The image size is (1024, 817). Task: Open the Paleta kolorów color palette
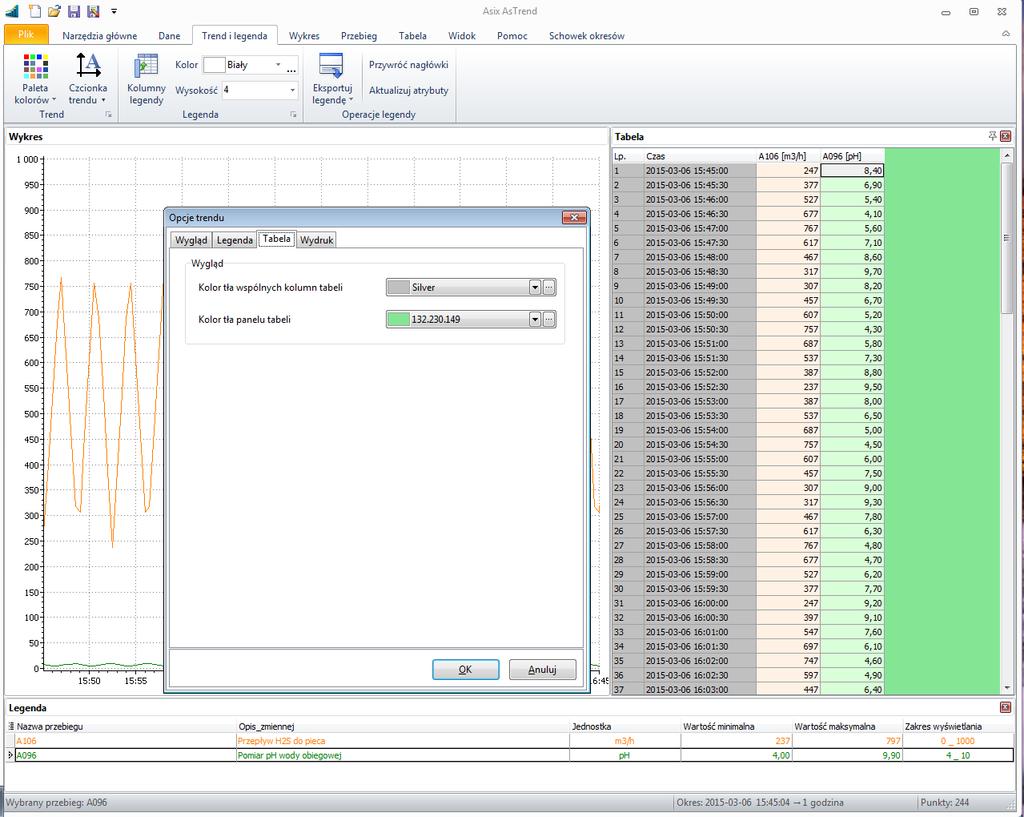(x=35, y=79)
